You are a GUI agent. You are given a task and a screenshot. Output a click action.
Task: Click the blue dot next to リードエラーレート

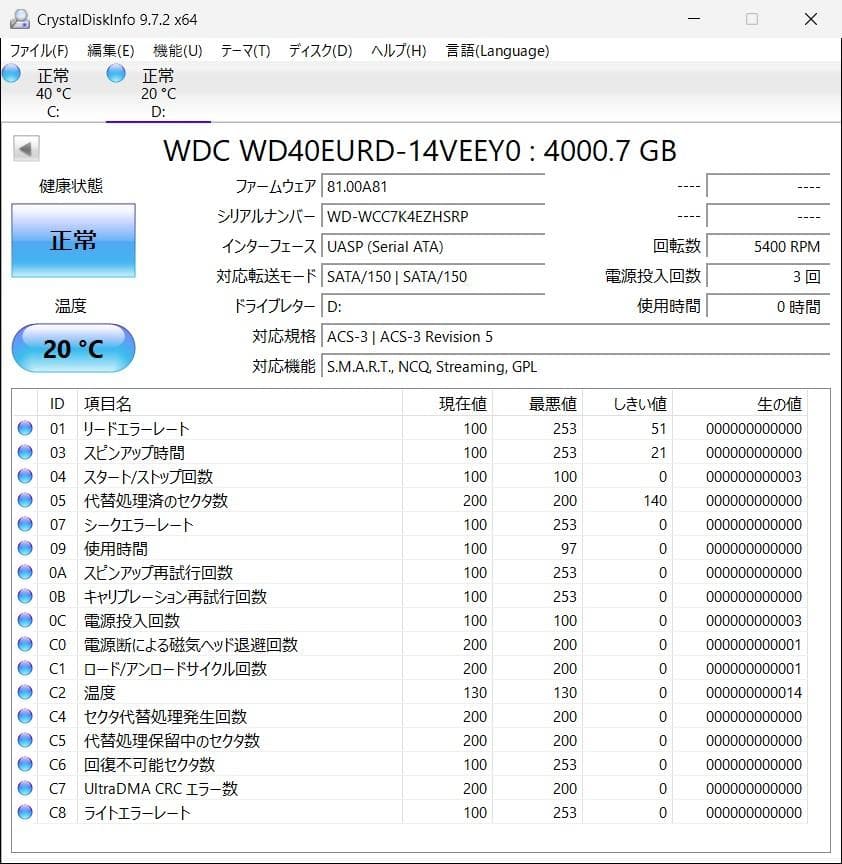click(25, 428)
